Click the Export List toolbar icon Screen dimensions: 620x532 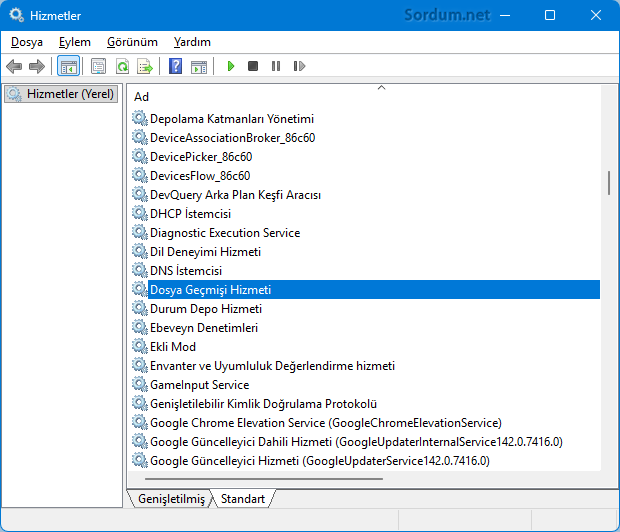145,66
